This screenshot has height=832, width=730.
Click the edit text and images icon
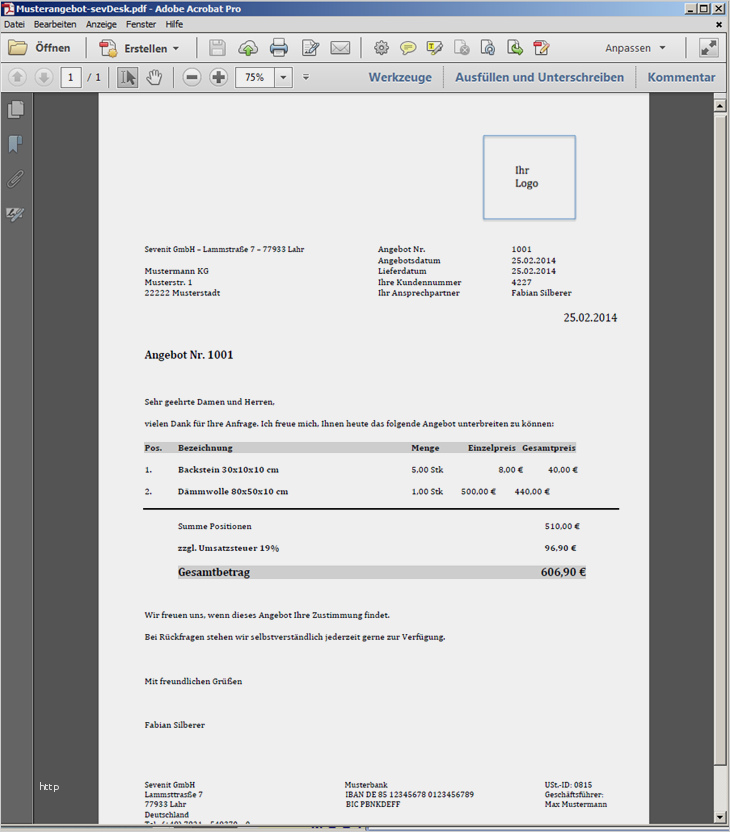[x=310, y=48]
